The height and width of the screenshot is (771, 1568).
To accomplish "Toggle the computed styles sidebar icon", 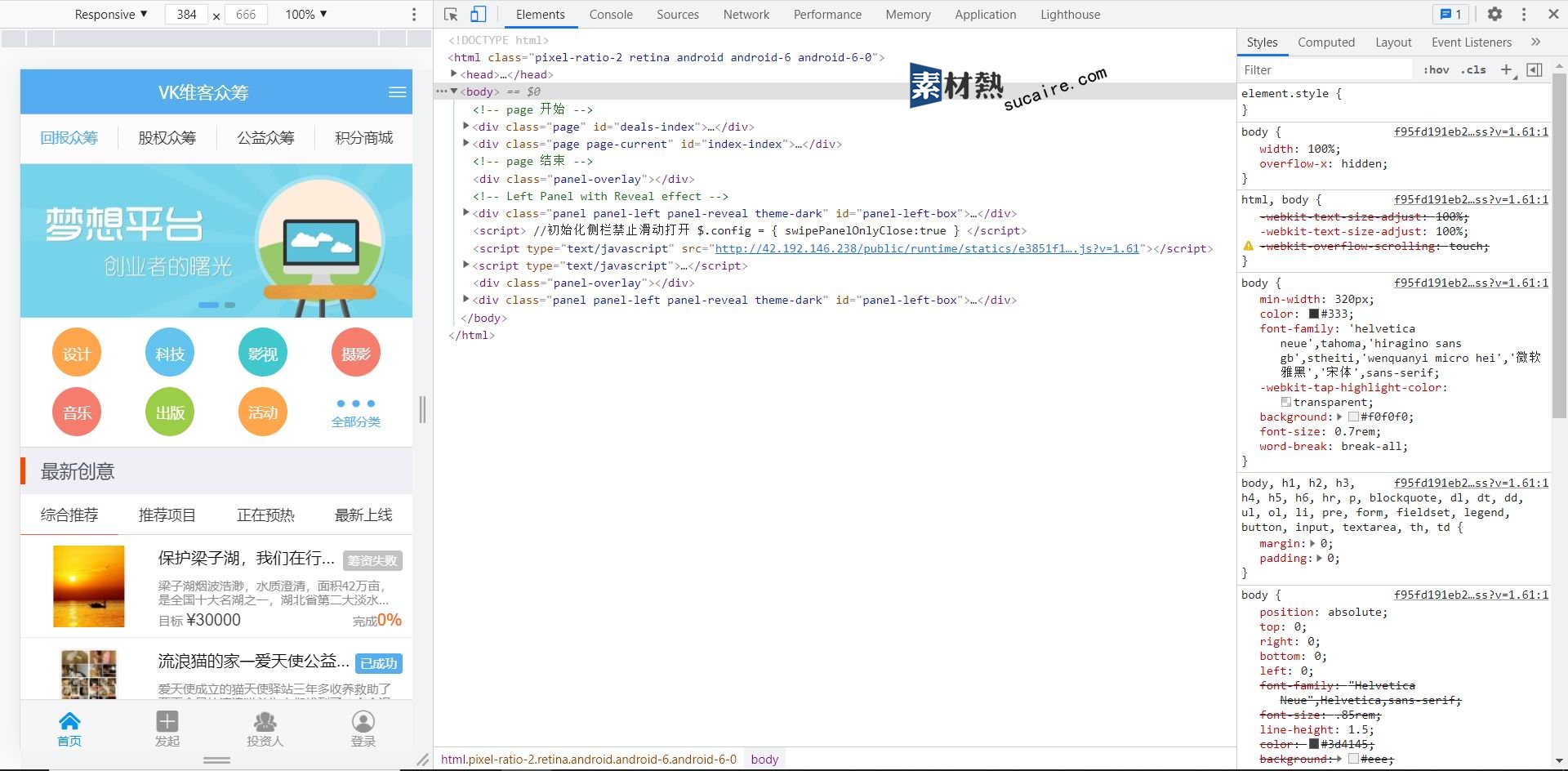I will 1535,69.
